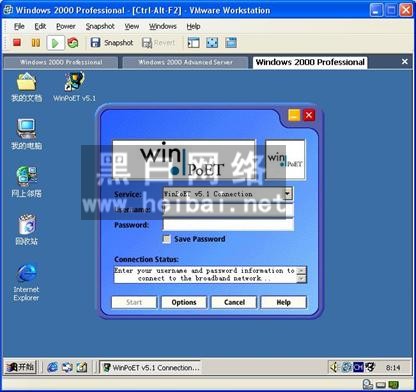Click the blue input method tray icon
416x392 pixels.
(x=358, y=367)
